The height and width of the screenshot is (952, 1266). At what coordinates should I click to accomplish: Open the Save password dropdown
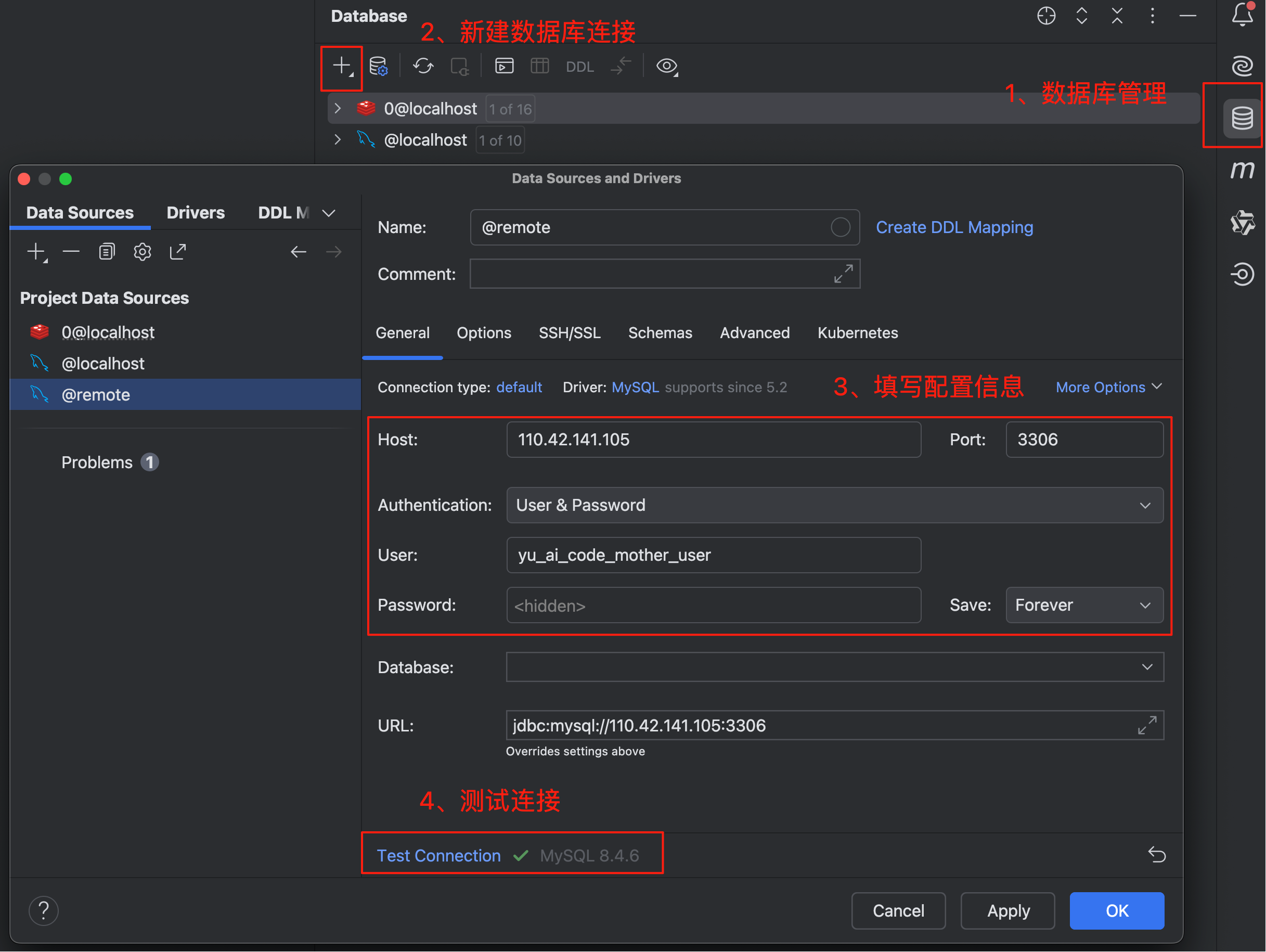tap(1083, 605)
